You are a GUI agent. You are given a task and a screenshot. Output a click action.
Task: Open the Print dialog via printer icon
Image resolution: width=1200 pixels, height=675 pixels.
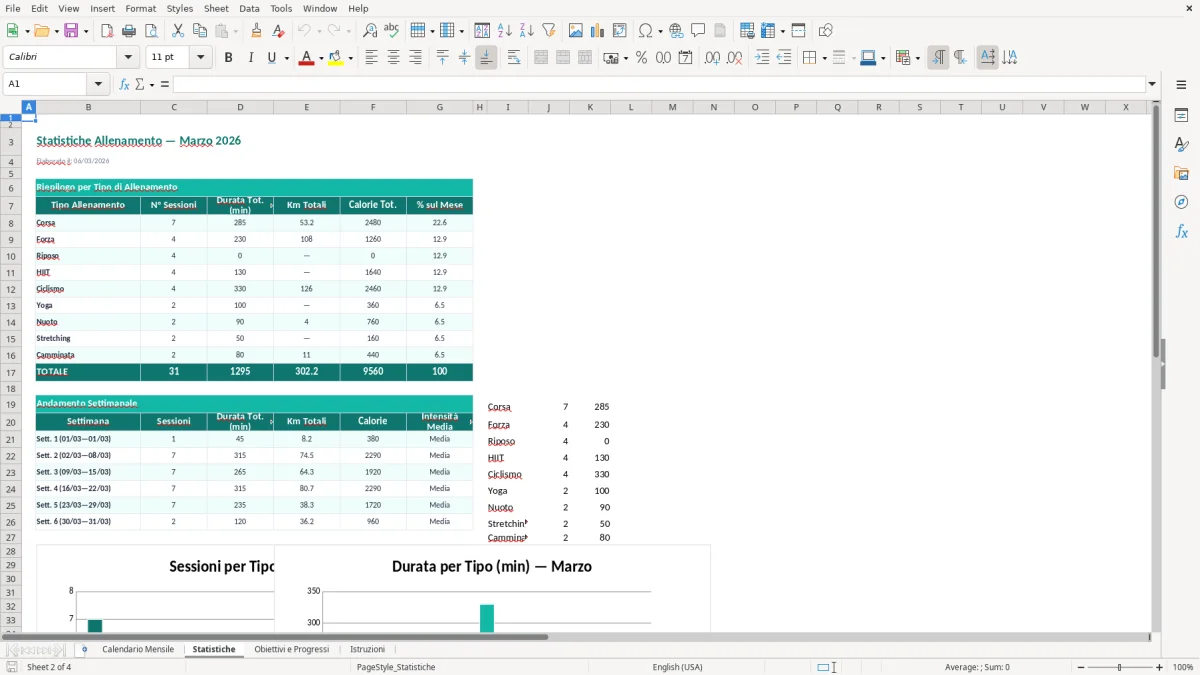pos(129,31)
